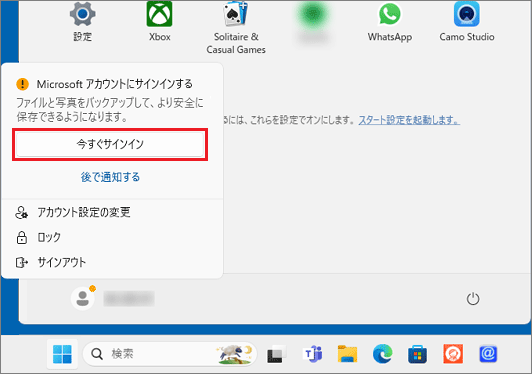Image resolution: width=532 pixels, height=374 pixels.
Task: Click the orange warning icon in sign-in prompt
Action: tap(22, 84)
